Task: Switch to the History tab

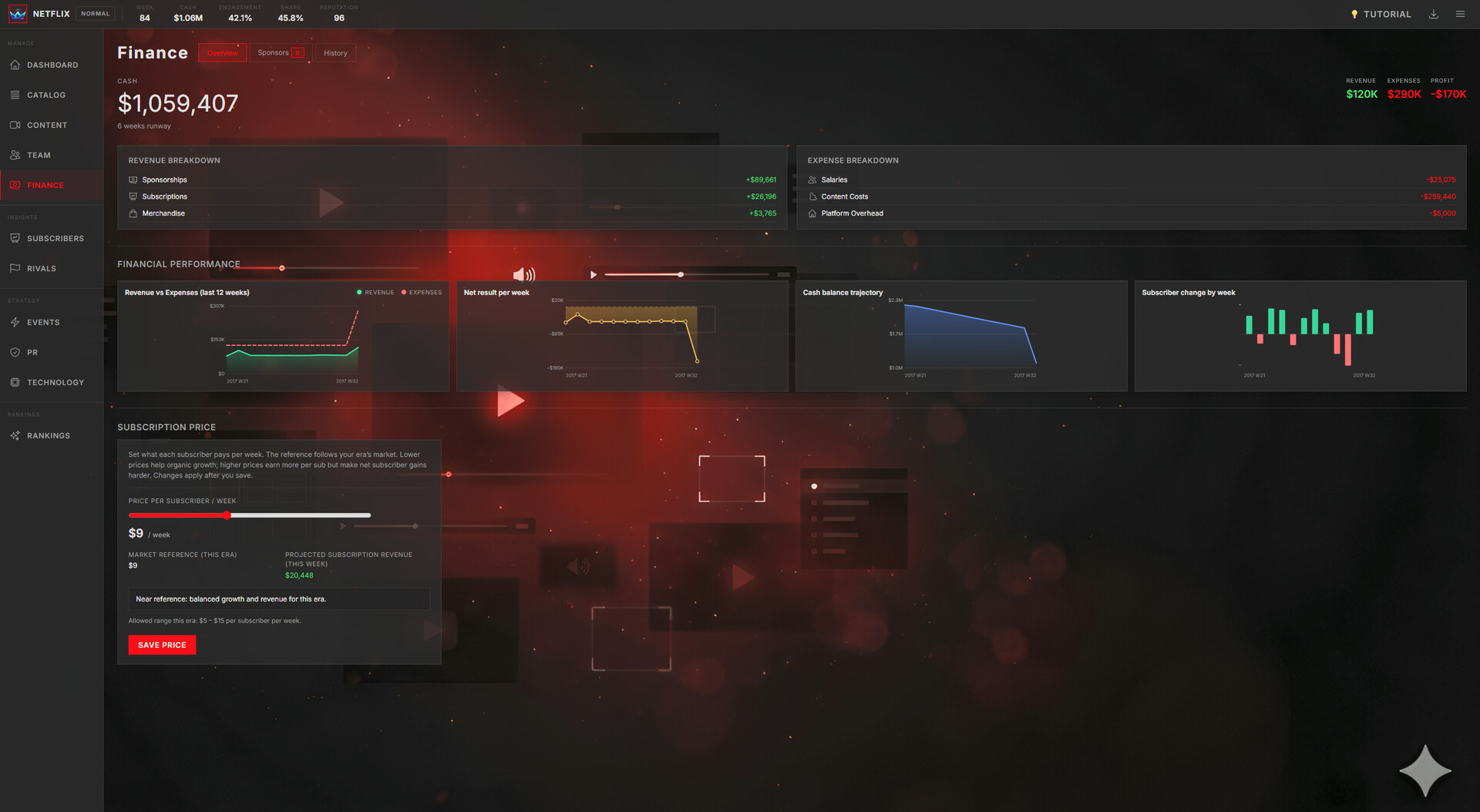Action: tap(335, 53)
